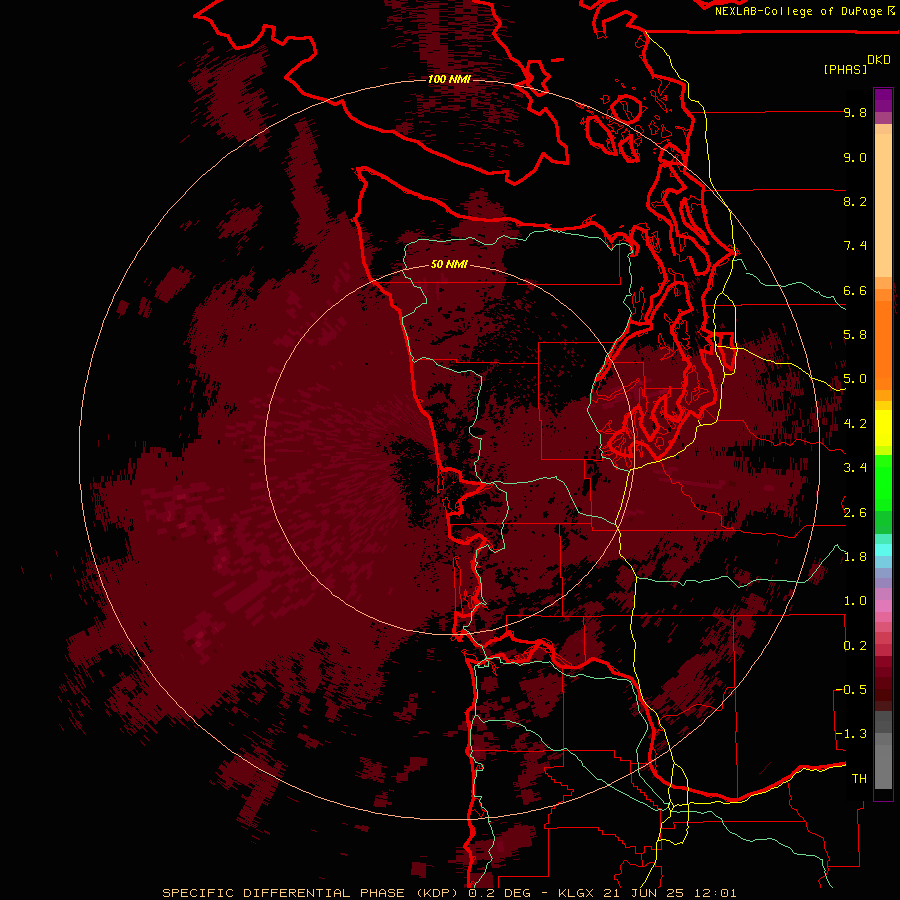Image resolution: width=900 pixels, height=900 pixels.
Task: Pick the purple segment atop the color bar
Action: pyautogui.click(x=883, y=100)
